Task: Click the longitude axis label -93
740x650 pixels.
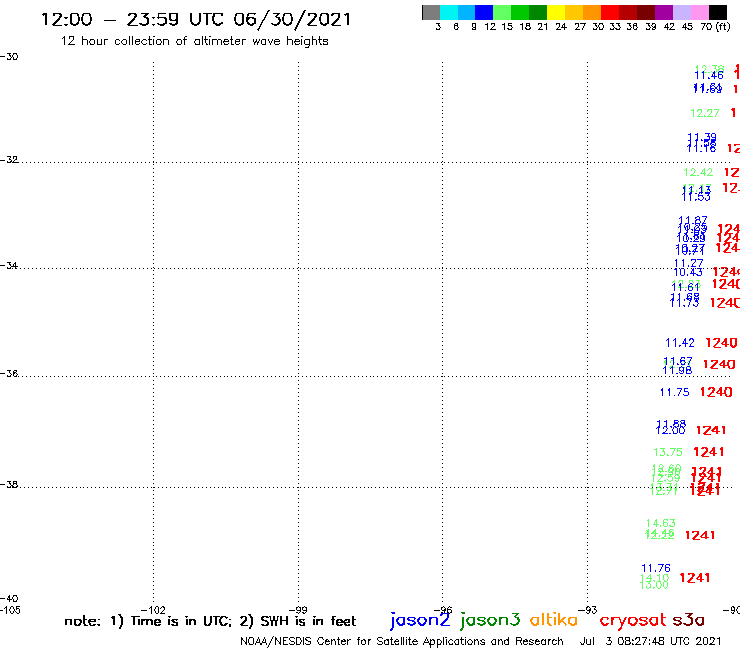Action: 588,610
